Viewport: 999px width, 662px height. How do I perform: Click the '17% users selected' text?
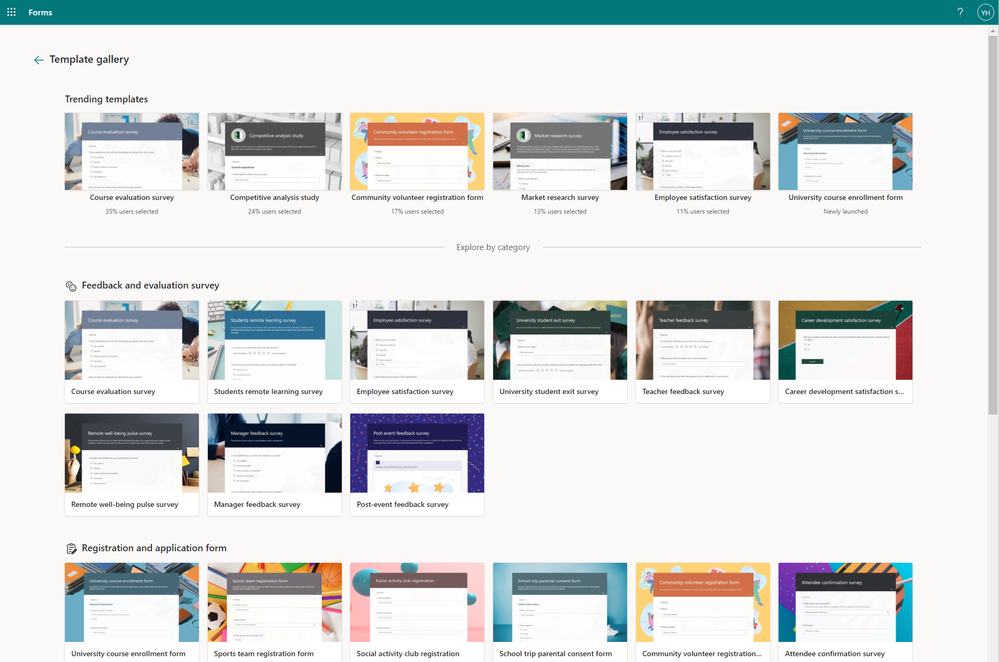(x=417, y=212)
